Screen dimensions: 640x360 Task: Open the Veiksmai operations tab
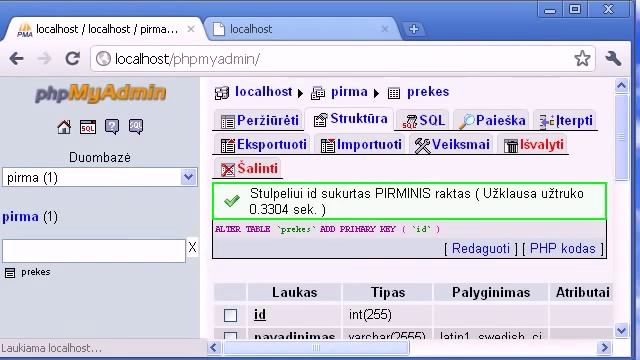pos(451,145)
